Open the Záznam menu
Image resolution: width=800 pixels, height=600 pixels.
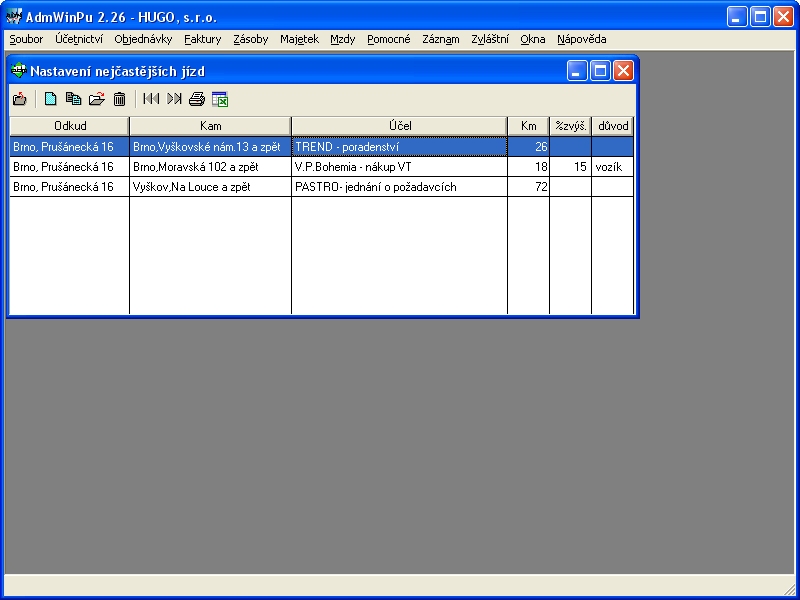[x=441, y=39]
